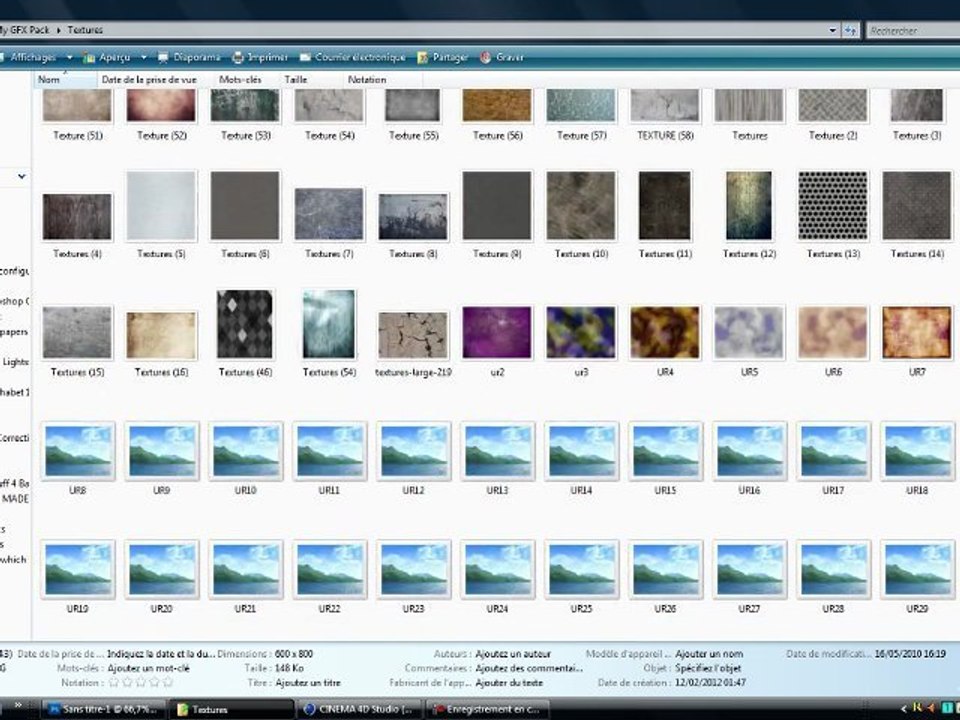Image resolution: width=960 pixels, height=720 pixels.
Task: Focus the Rechercher search field
Action: [x=913, y=30]
